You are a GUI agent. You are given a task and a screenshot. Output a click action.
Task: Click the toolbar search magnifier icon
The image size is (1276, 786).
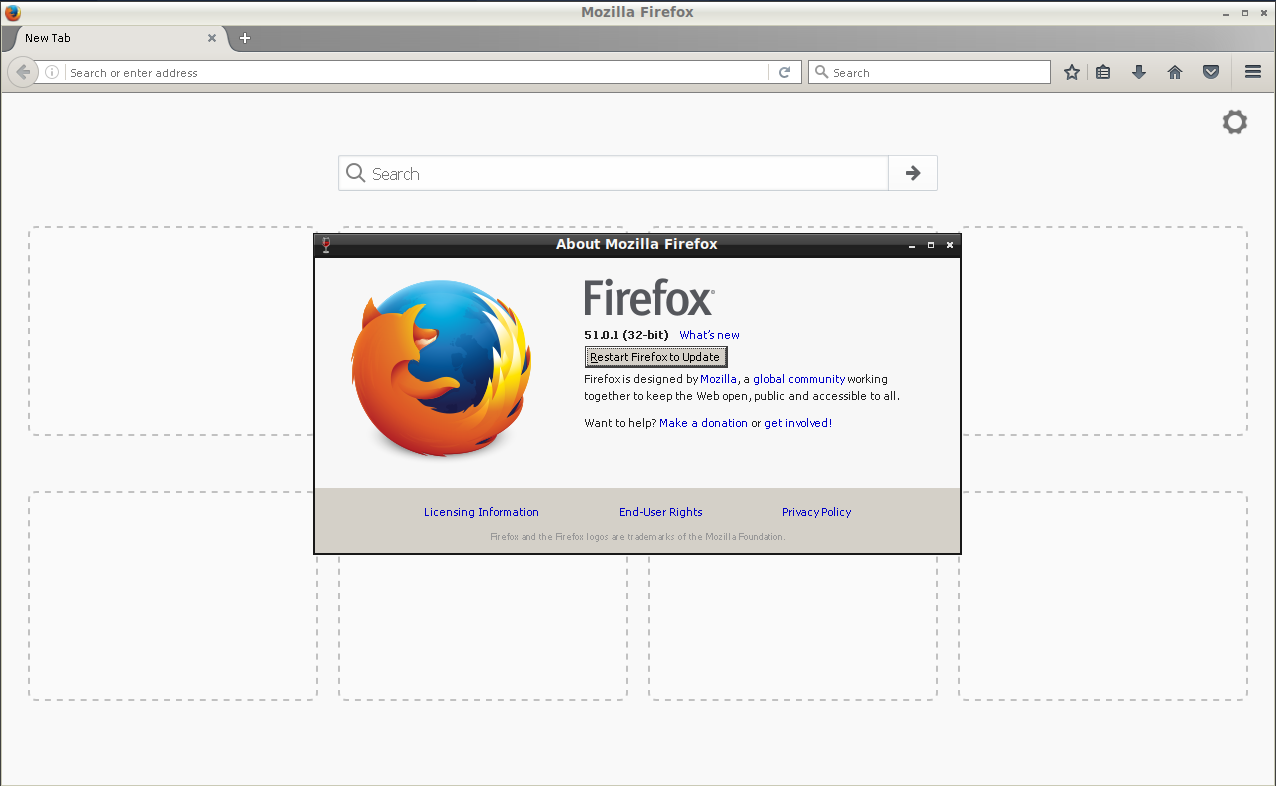point(822,72)
